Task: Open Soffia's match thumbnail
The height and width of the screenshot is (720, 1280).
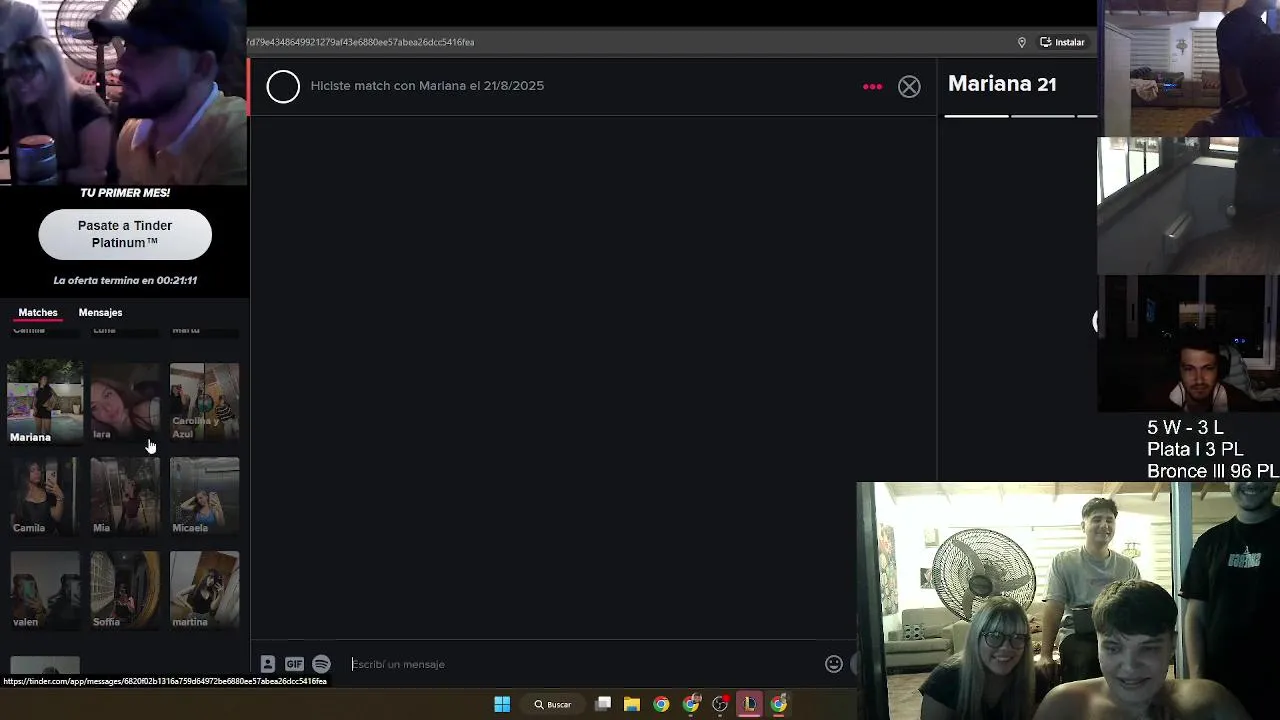Action: 125,590
